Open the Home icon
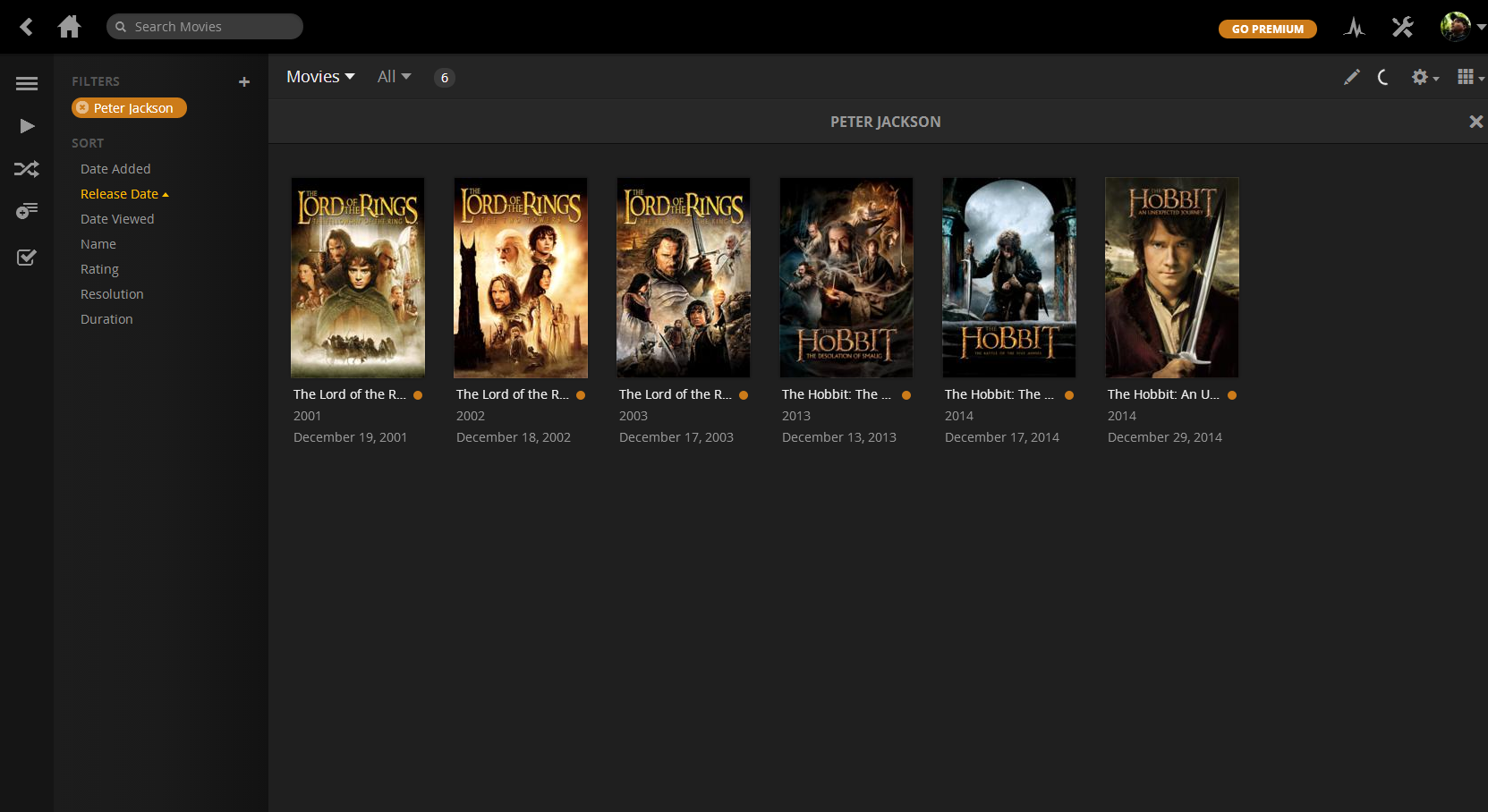The image size is (1488, 812). click(69, 27)
